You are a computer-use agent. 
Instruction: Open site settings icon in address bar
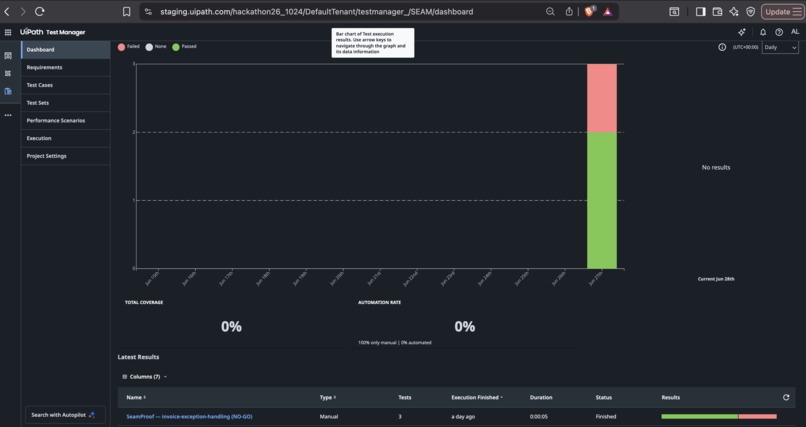[x=149, y=11]
